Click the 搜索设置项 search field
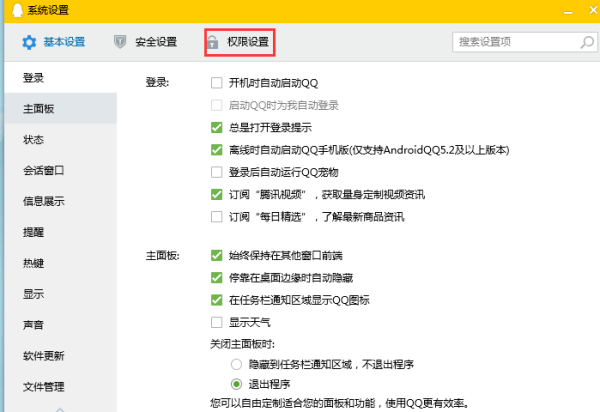 (x=525, y=42)
